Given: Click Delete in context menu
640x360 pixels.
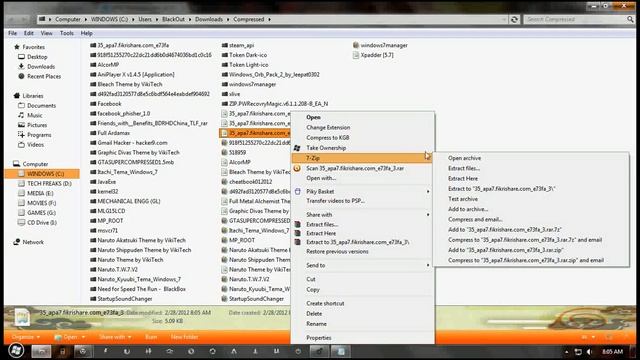Looking at the screenshot, I should pyautogui.click(x=314, y=313).
